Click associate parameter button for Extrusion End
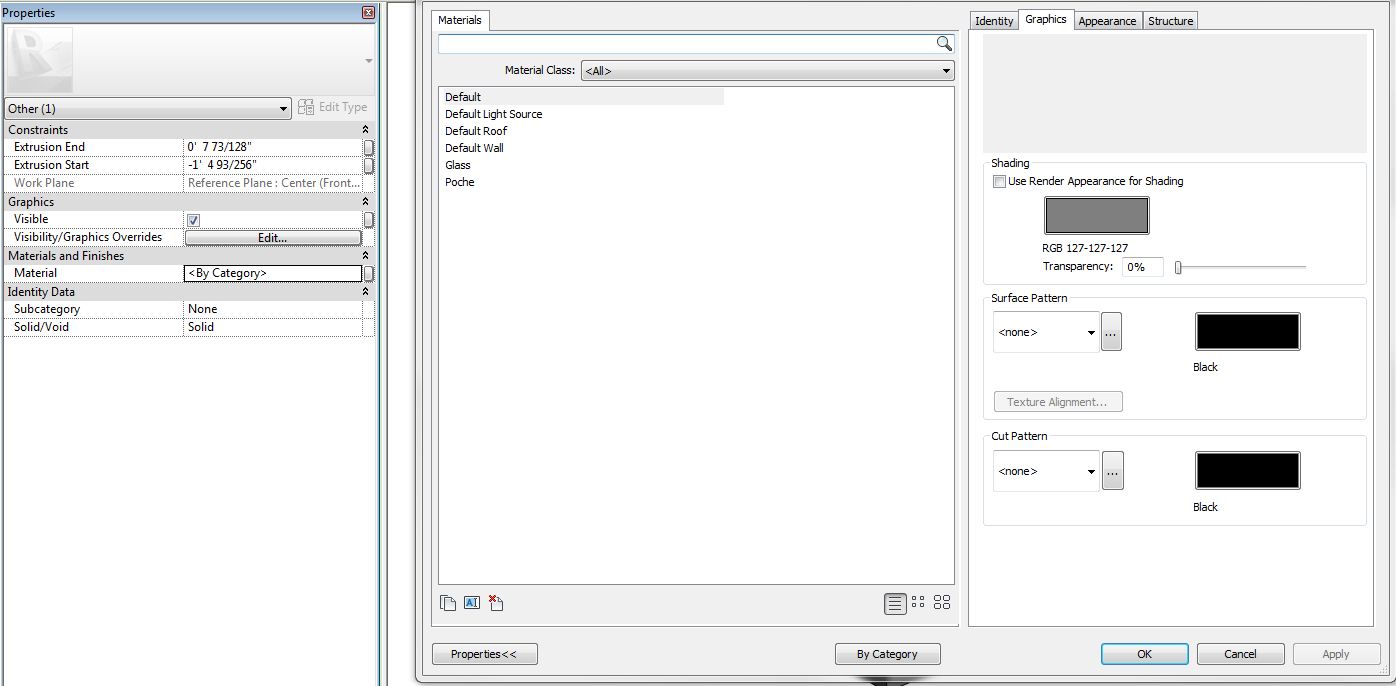The image size is (1396, 686). pos(369,147)
